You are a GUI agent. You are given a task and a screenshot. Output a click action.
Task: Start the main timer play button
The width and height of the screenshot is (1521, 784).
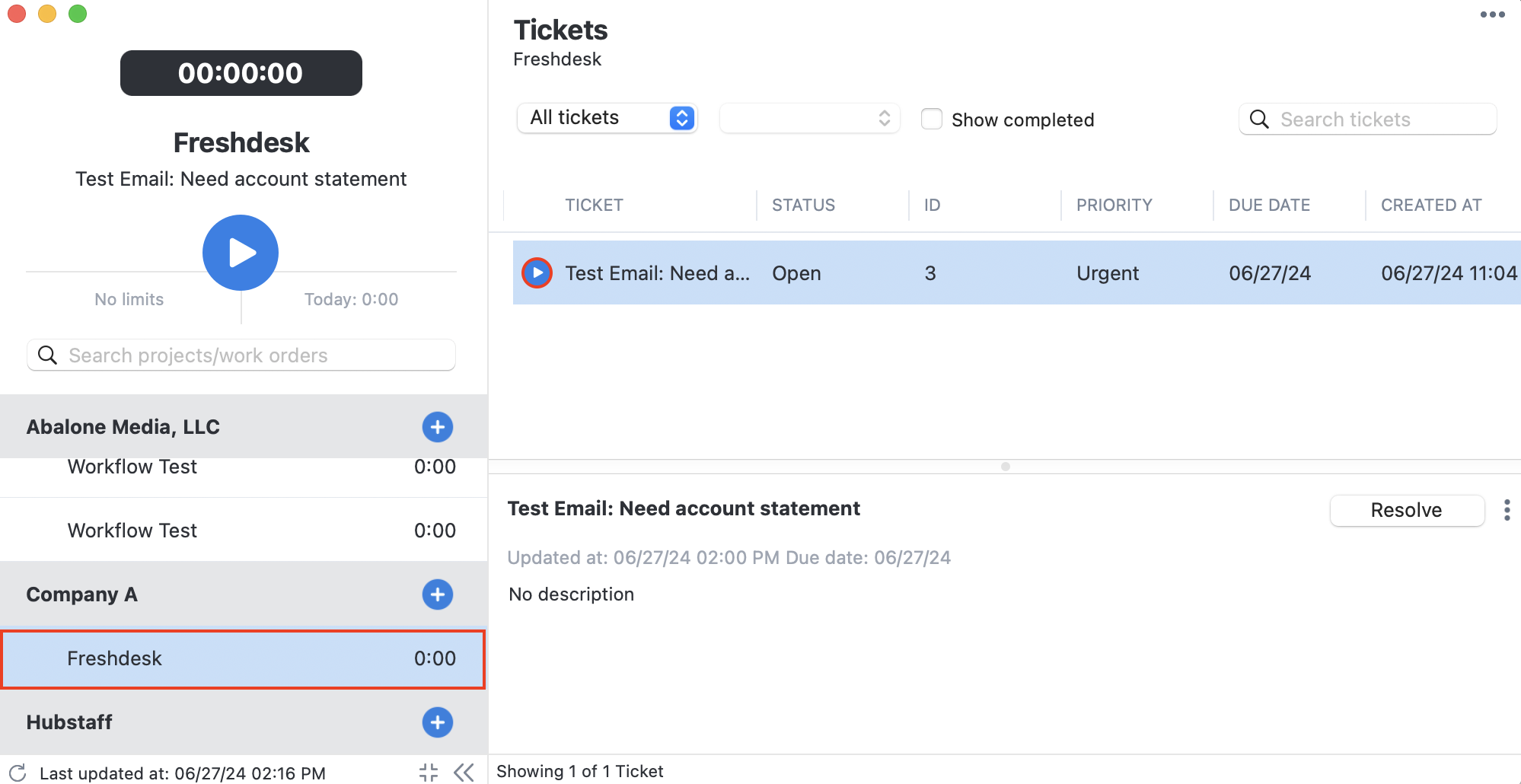[x=241, y=253]
